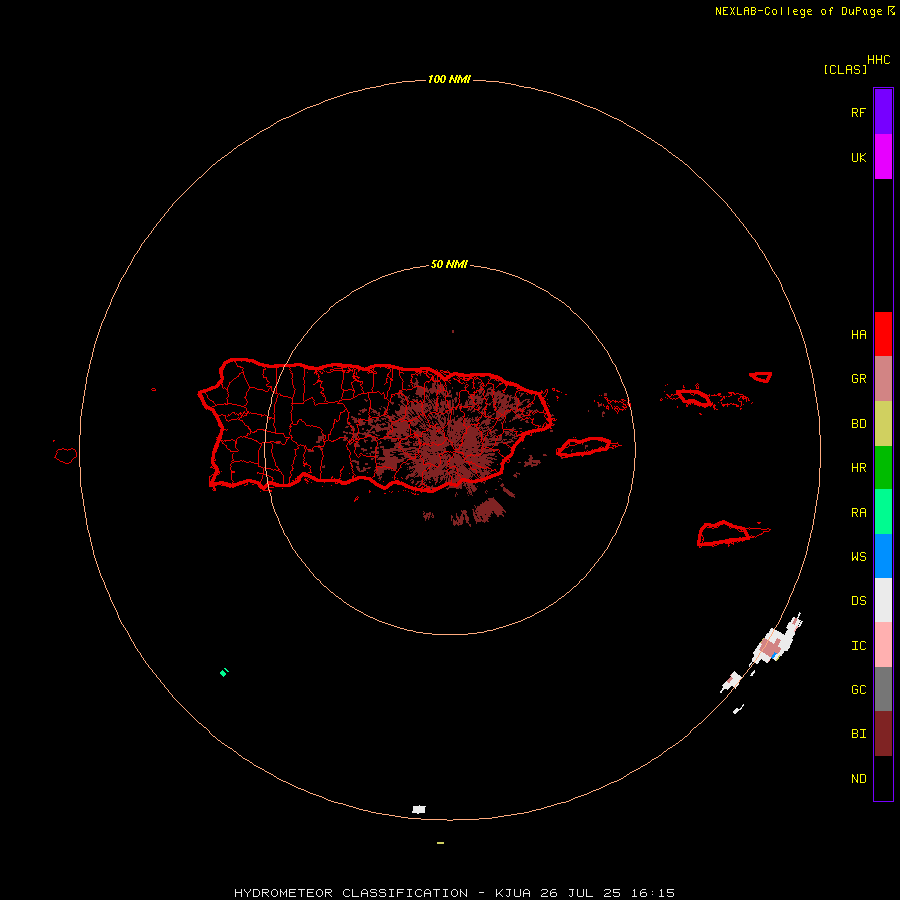Click the HA legend label

coord(858,334)
